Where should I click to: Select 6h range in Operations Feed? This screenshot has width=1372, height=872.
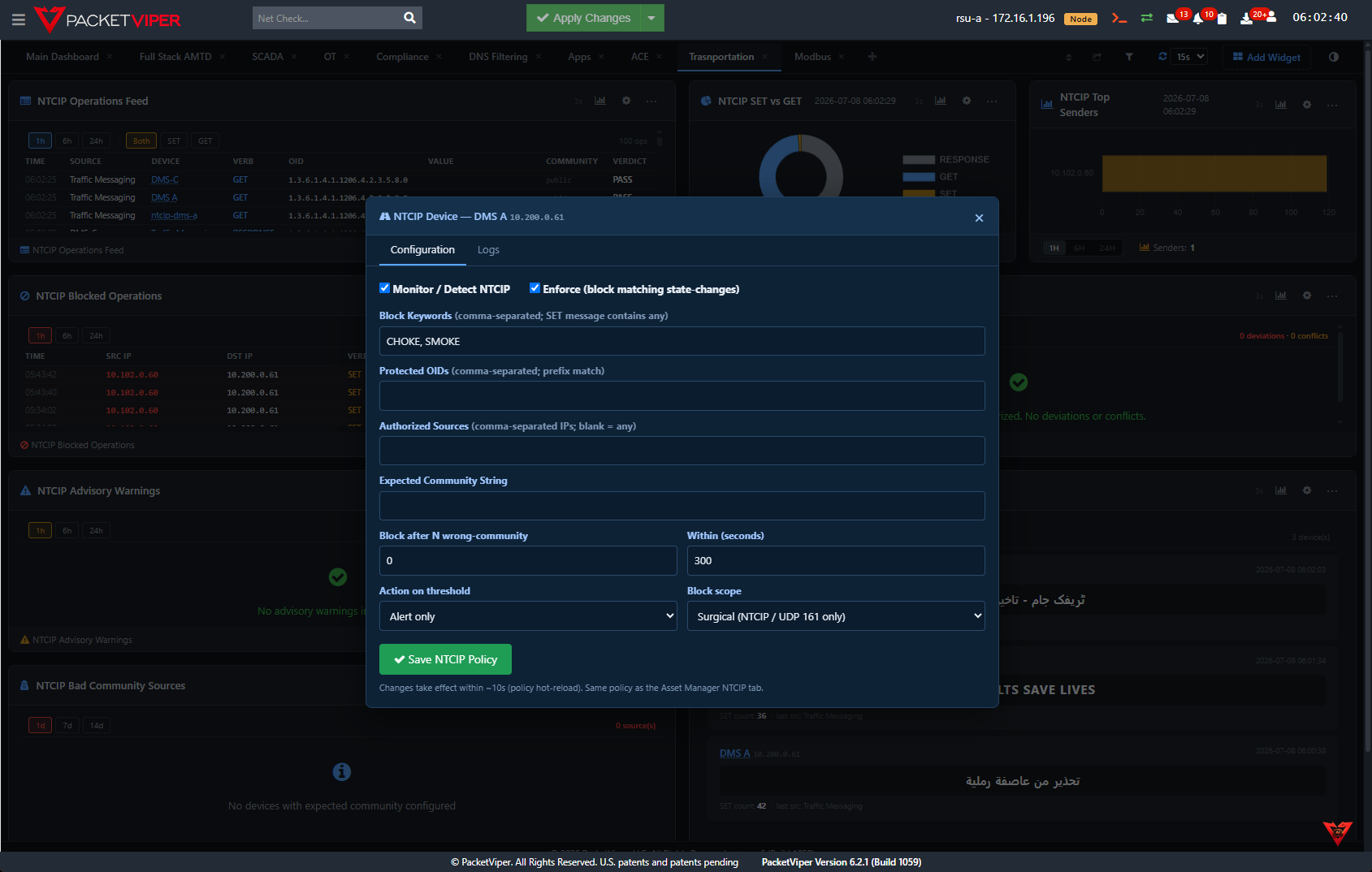pos(67,140)
